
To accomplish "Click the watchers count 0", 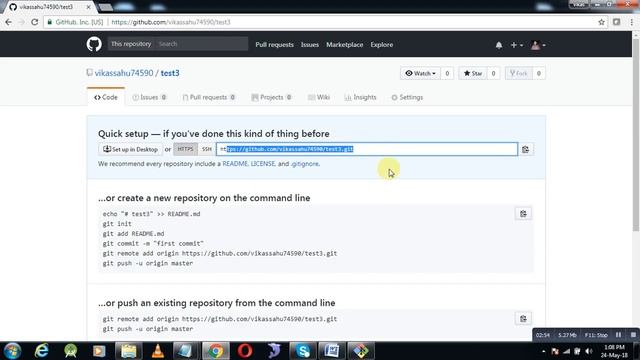I will click(447, 73).
